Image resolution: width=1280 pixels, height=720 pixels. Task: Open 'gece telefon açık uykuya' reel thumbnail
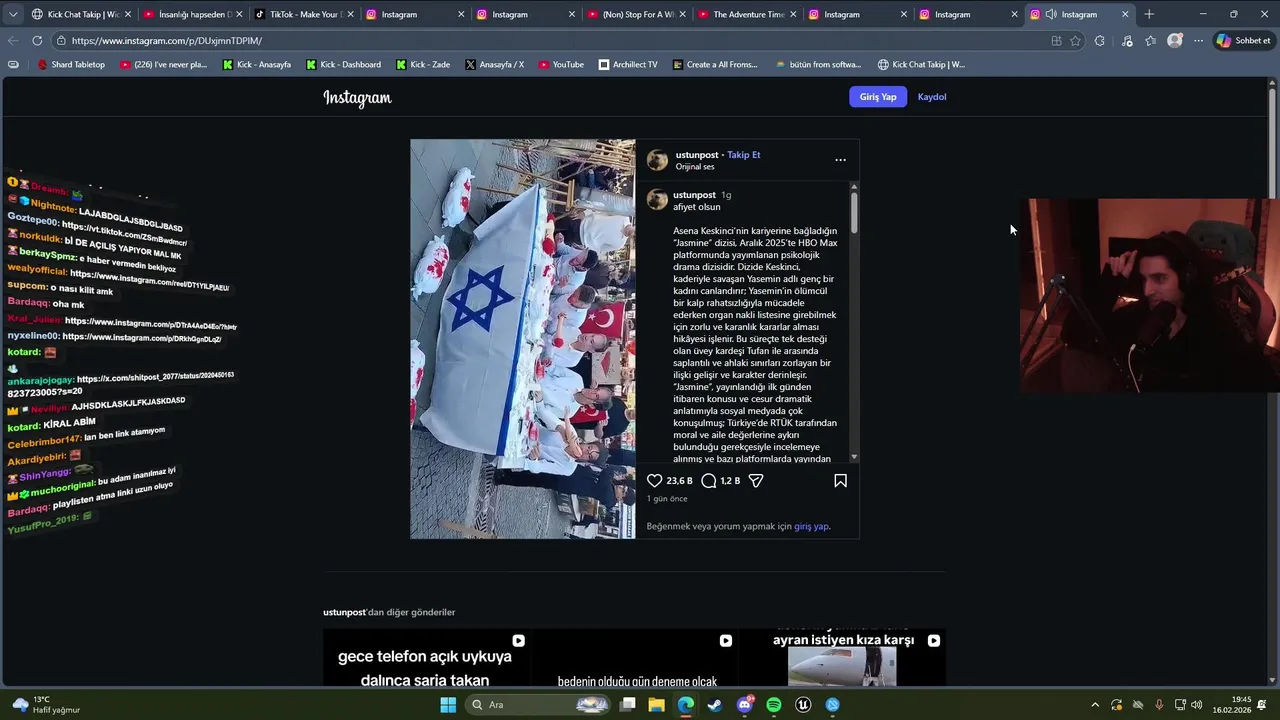point(425,658)
